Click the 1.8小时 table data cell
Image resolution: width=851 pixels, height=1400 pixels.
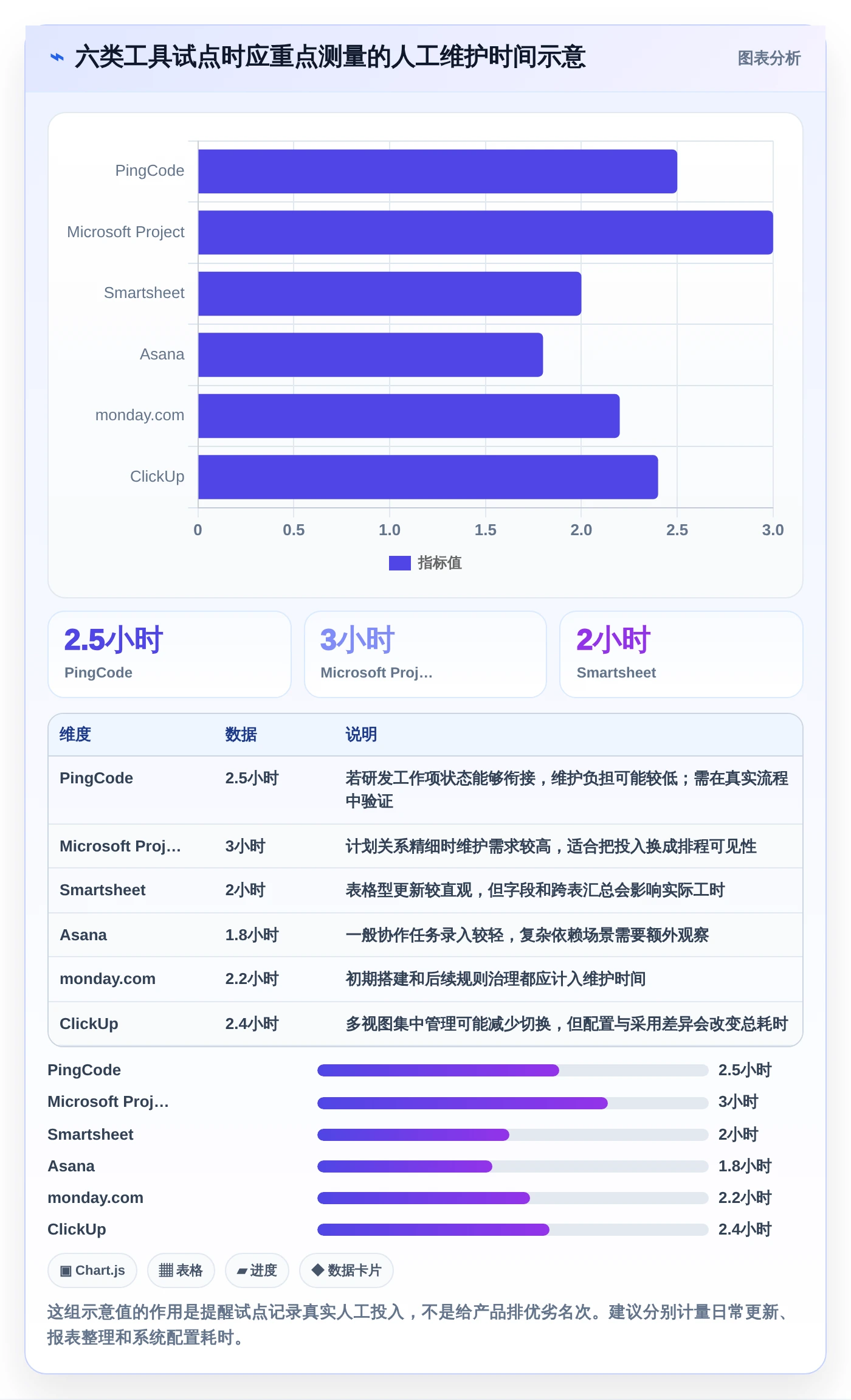pos(252,935)
